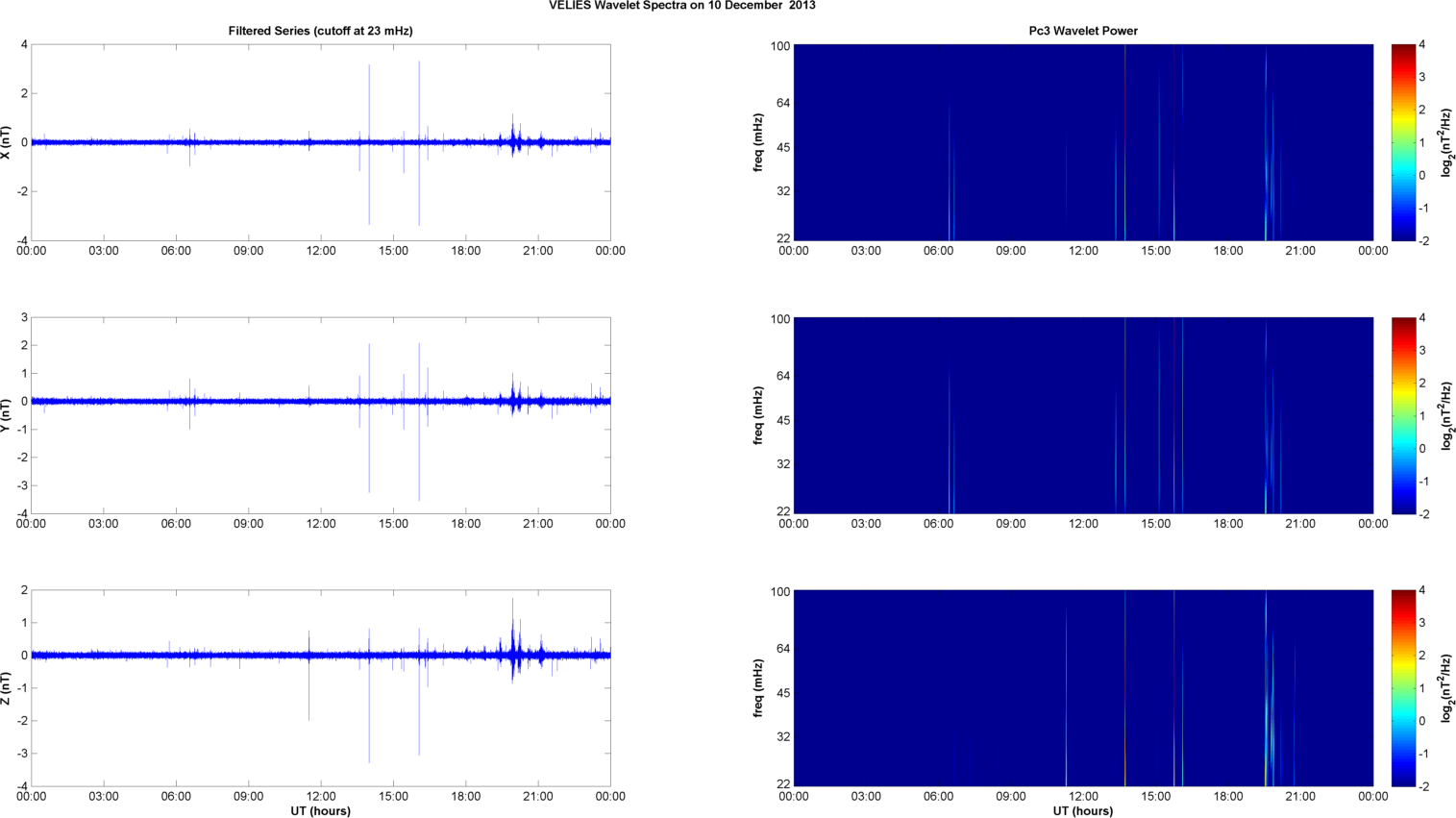
Task: Click the "Z (nT)" axis label
Action: 7,688
